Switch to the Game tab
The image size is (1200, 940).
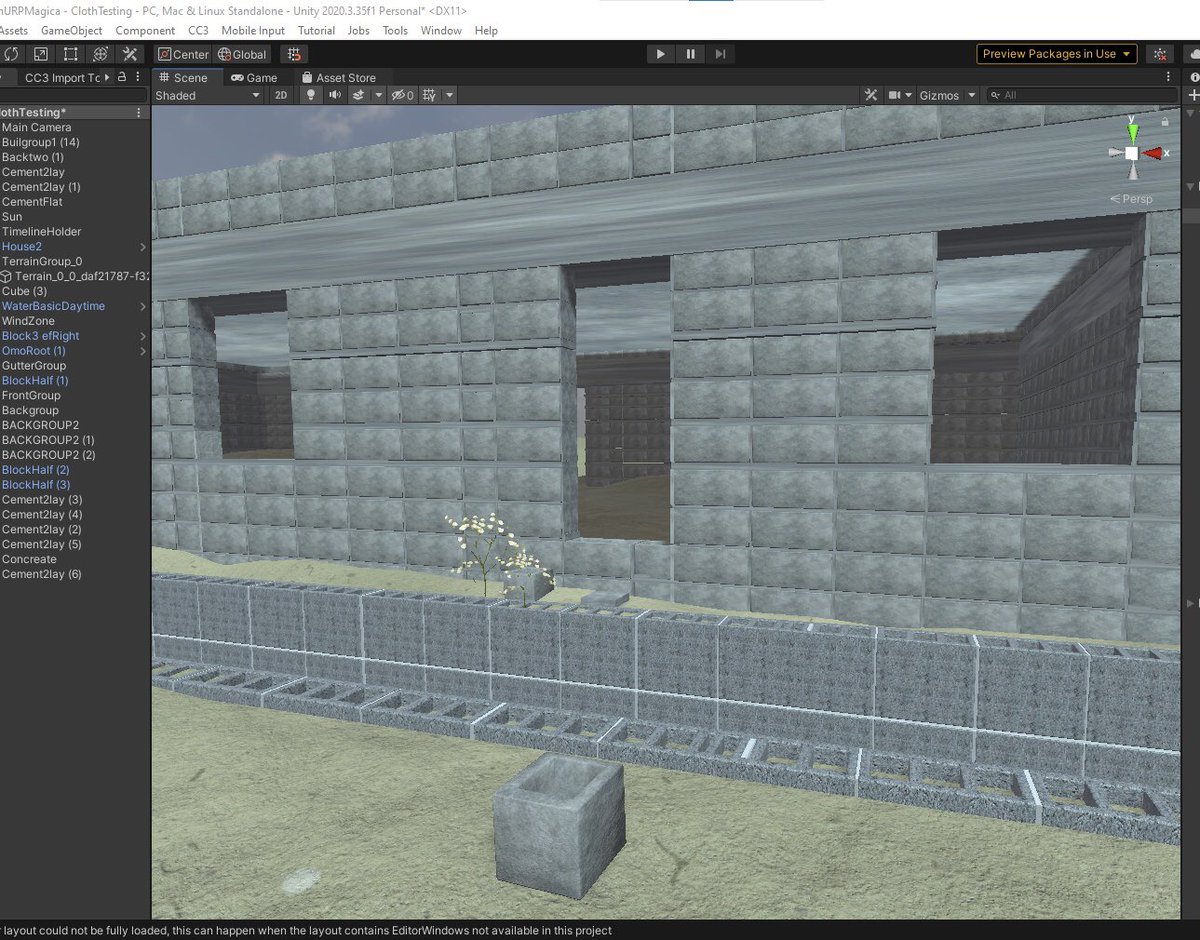(254, 77)
